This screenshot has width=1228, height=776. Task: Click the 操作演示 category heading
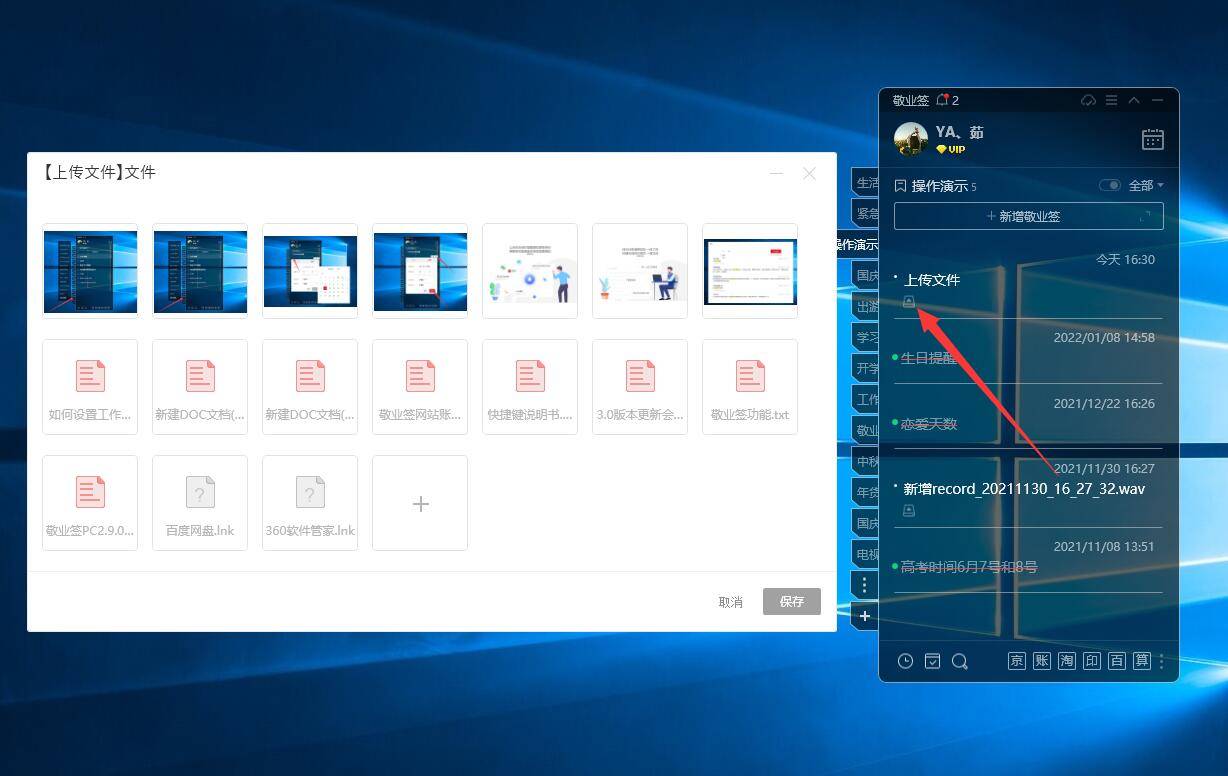coord(939,186)
